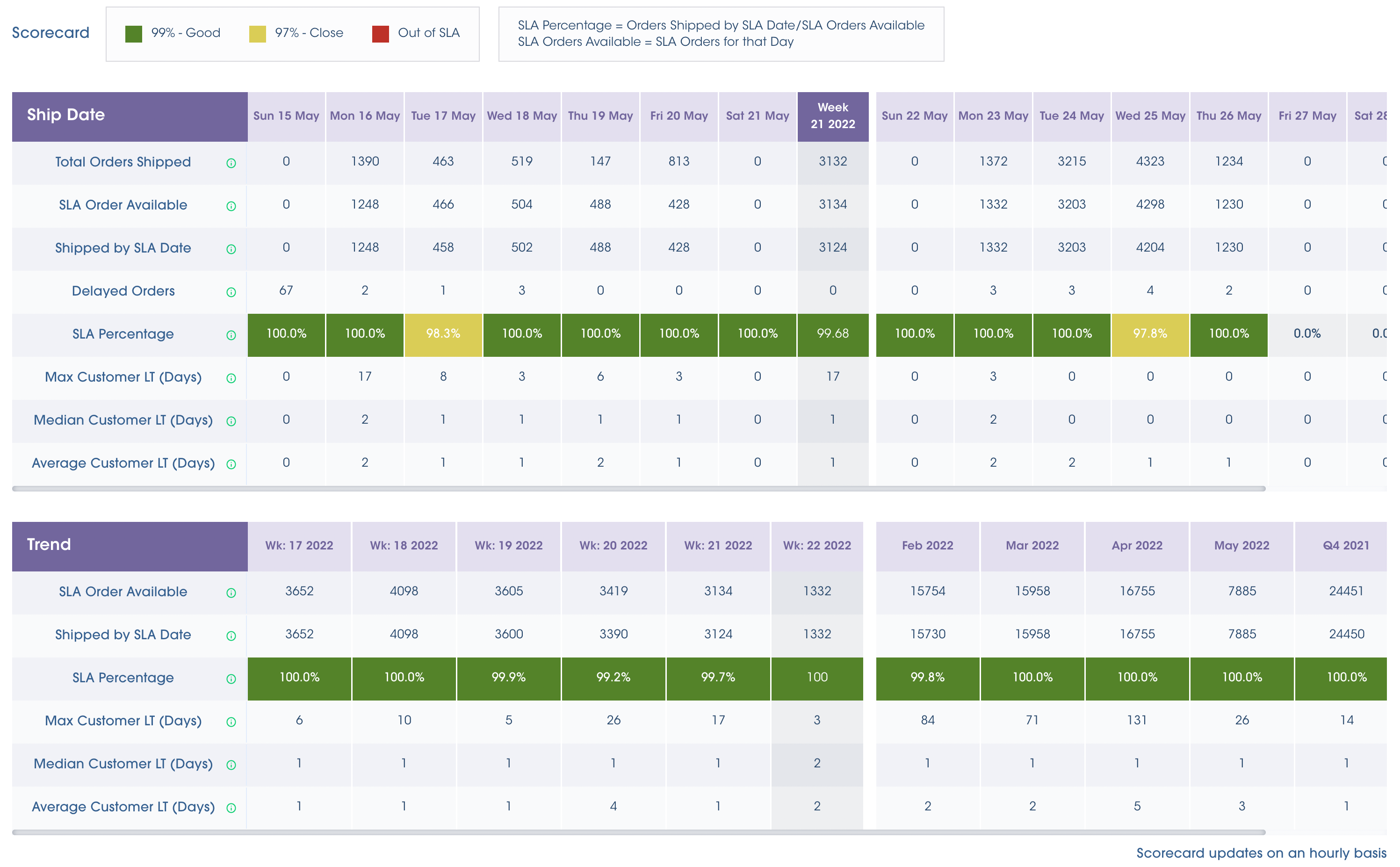
Task: Click the Scorecard title link
Action: 51,33
